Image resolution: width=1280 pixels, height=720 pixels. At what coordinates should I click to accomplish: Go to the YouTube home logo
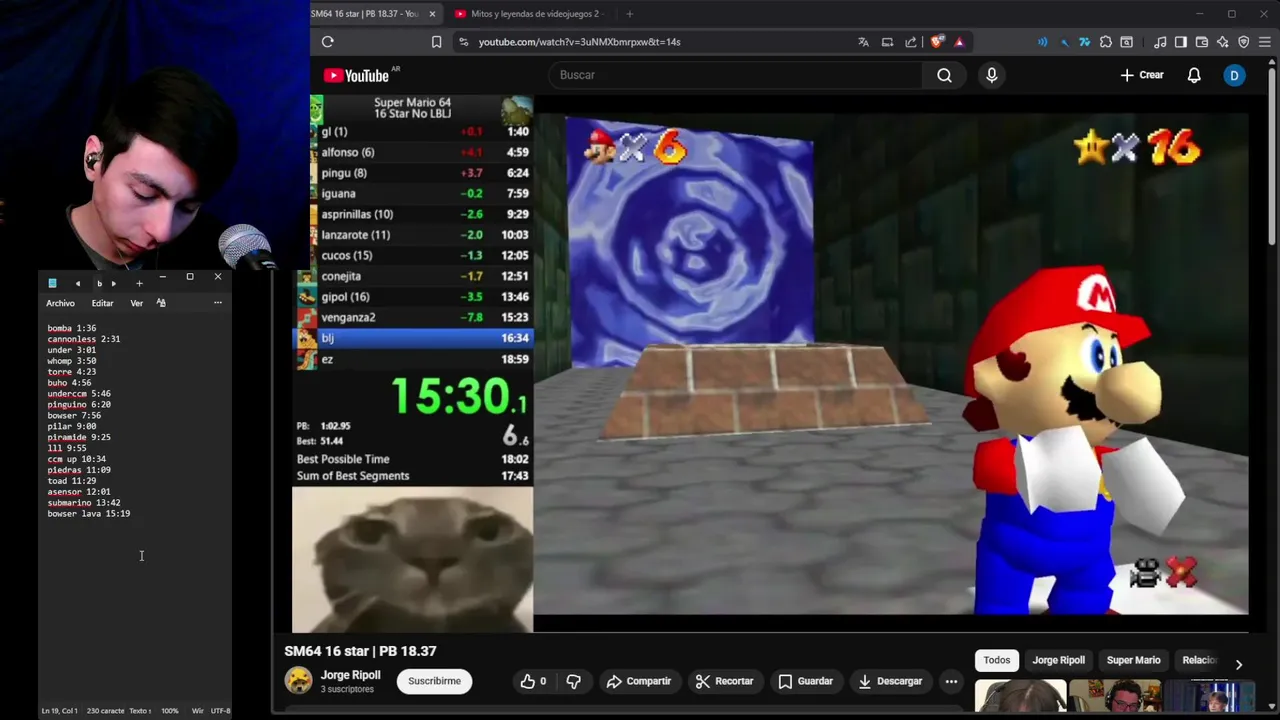point(356,75)
